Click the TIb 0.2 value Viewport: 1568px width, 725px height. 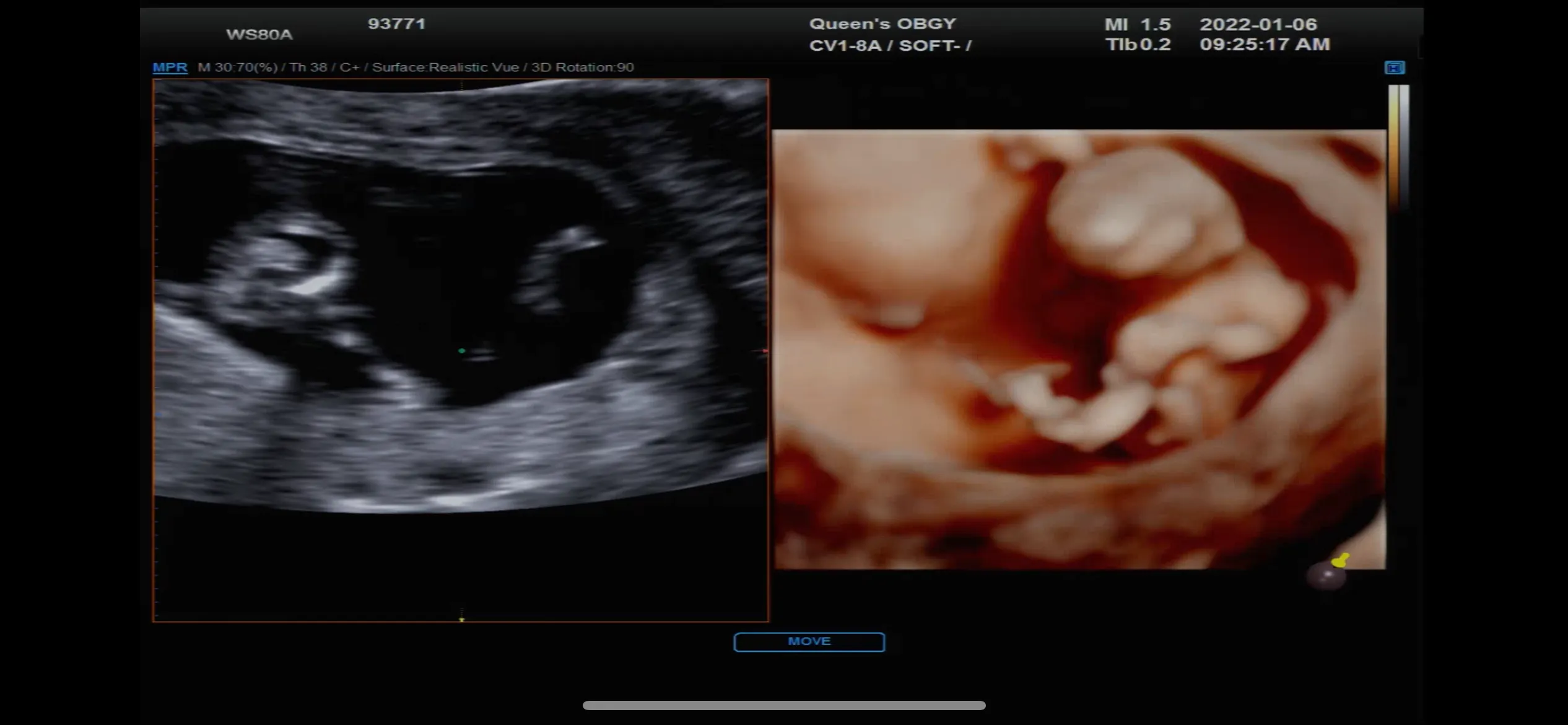point(1138,45)
